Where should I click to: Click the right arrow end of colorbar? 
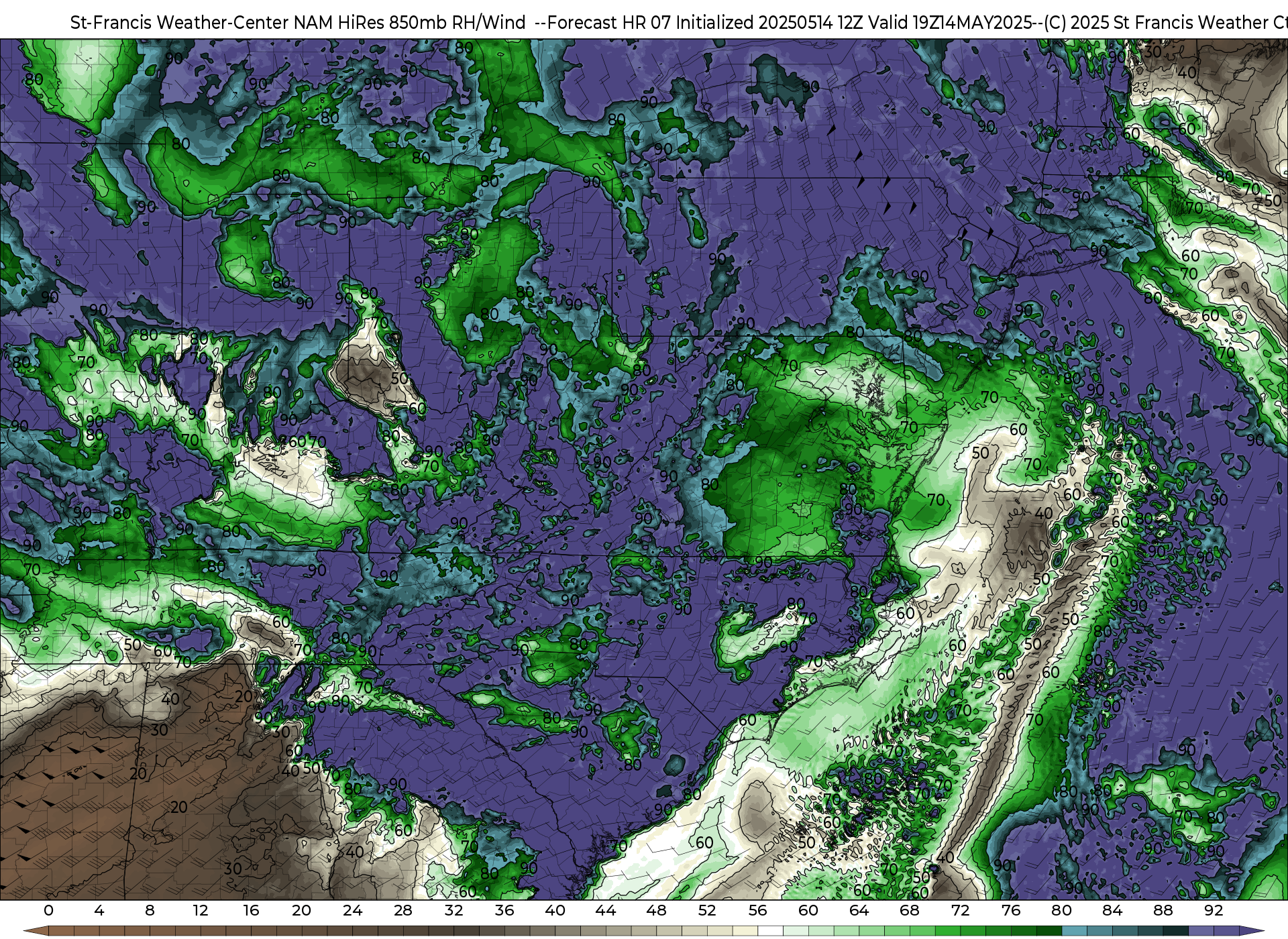tap(1251, 931)
